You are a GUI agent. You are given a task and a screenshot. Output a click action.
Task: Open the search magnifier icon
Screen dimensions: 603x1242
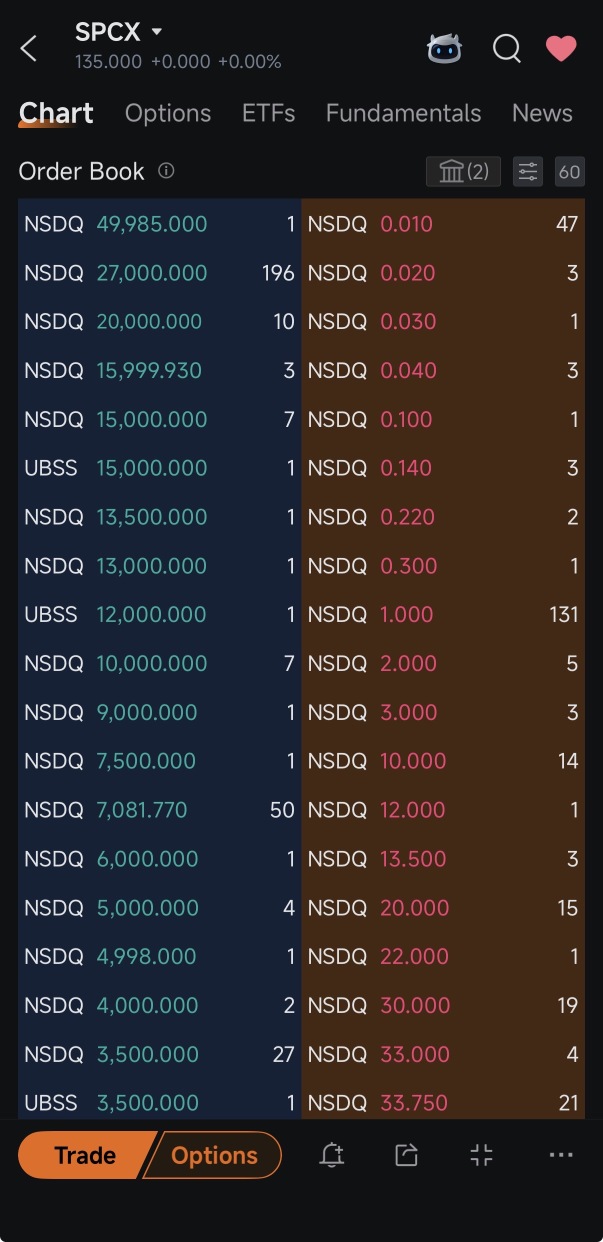(507, 48)
